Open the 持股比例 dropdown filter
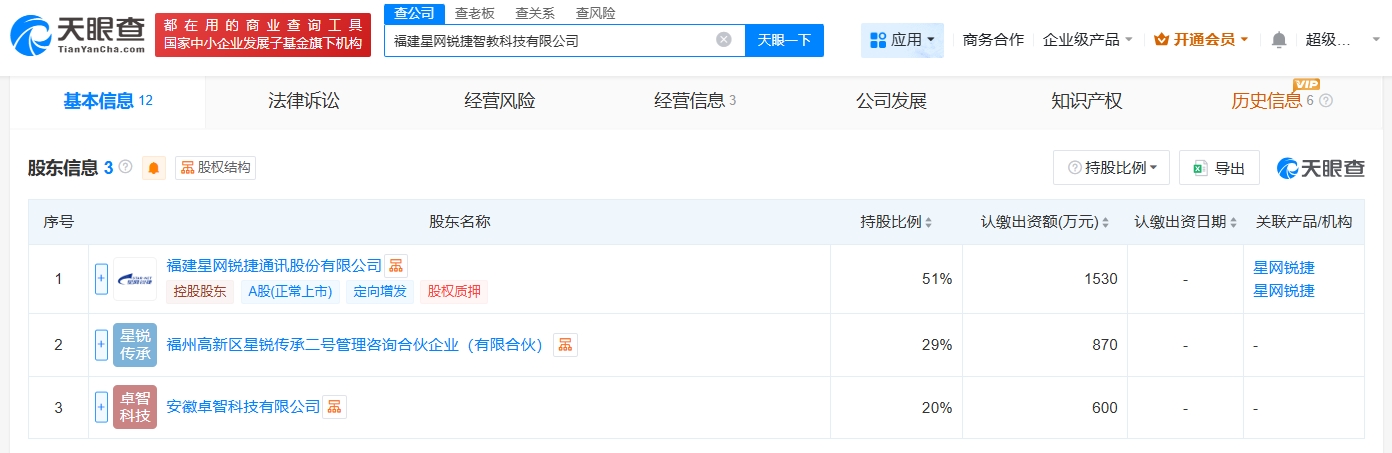 pos(1111,168)
